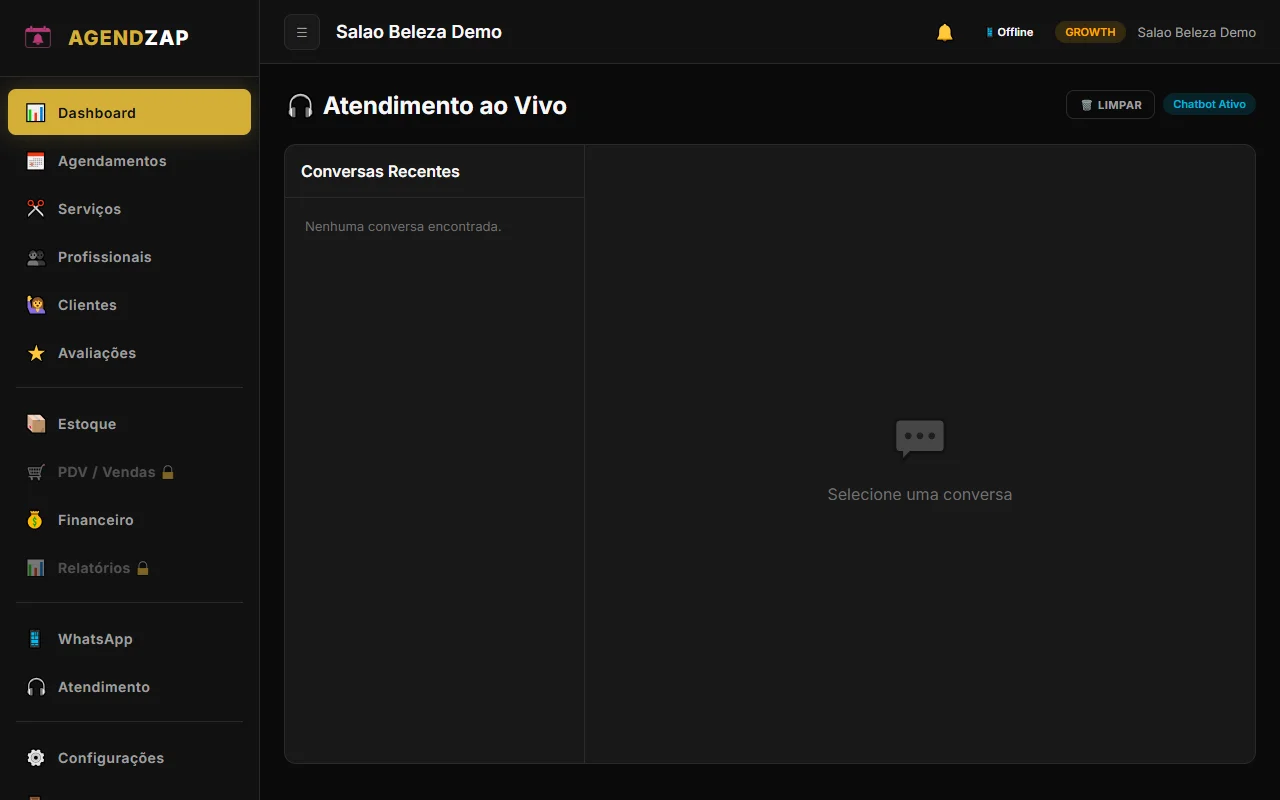Viewport: 1280px width, 800px height.
Task: Toggle the hamburger sidebar menu button
Action: 302,32
